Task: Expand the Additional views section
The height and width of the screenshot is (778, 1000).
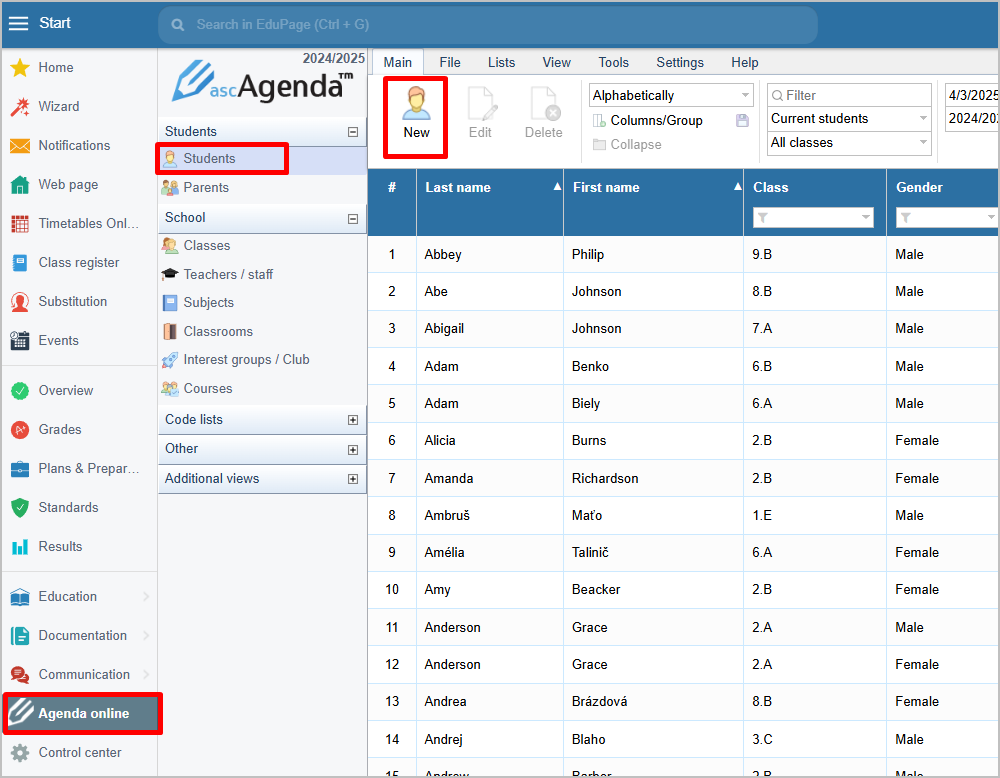Action: 352,479
